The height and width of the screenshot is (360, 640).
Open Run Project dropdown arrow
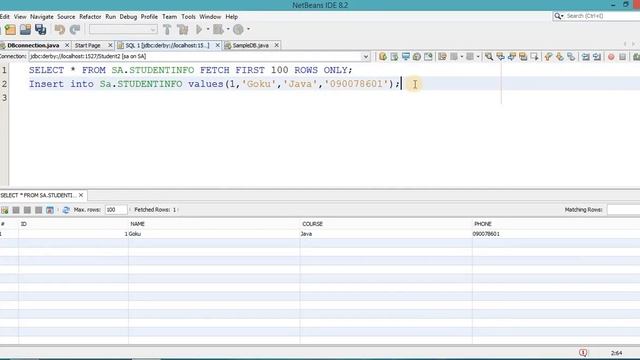[x=208, y=29]
